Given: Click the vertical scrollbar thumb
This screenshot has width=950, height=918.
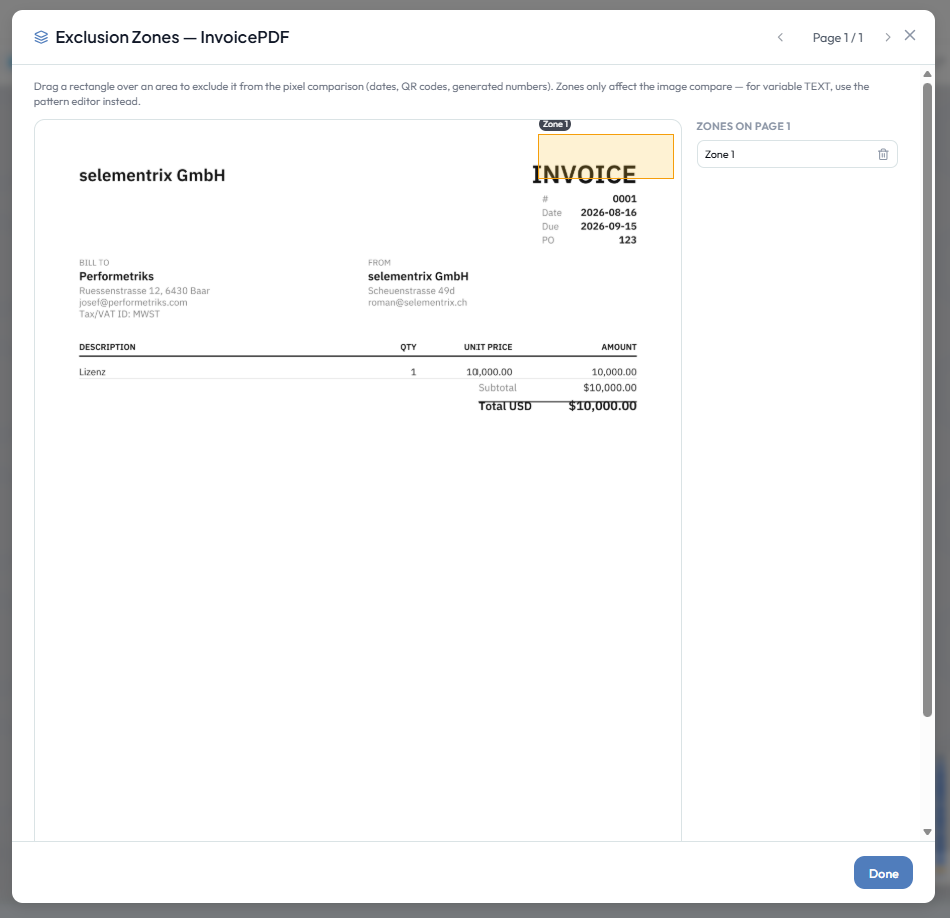Looking at the screenshot, I should click(927, 400).
